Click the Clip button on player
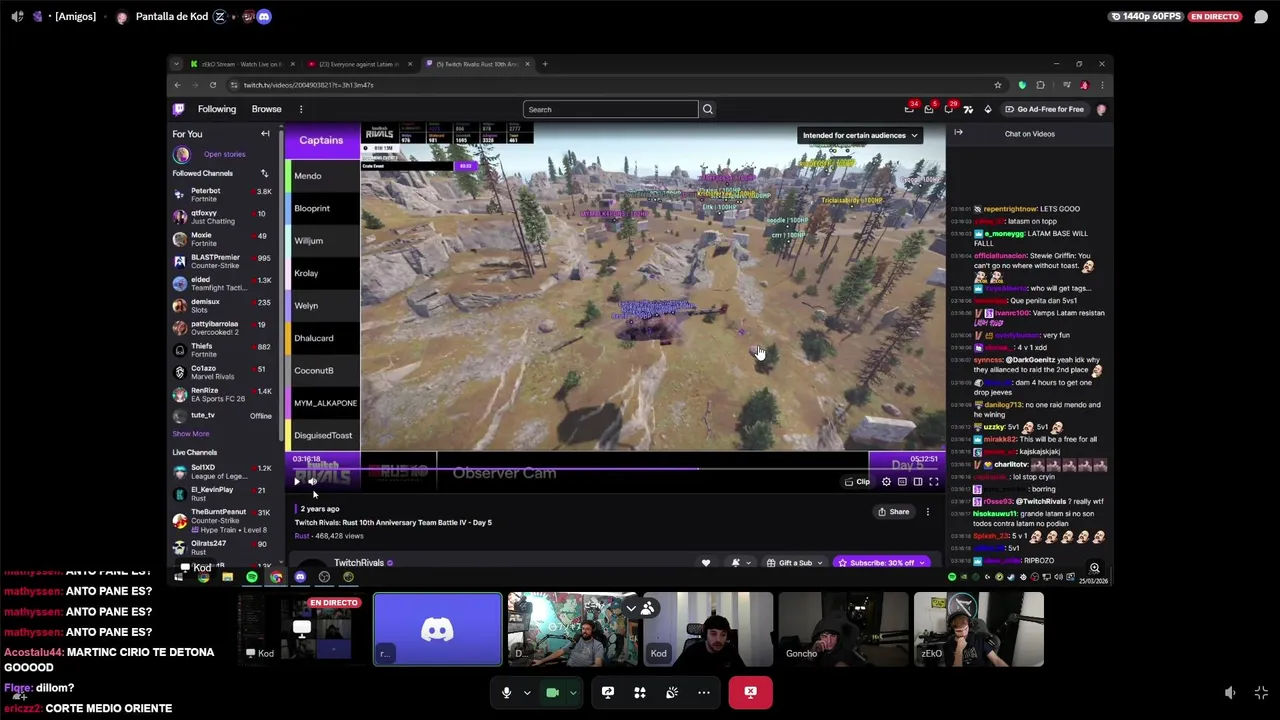Screen dimensions: 1280x720 [857, 482]
